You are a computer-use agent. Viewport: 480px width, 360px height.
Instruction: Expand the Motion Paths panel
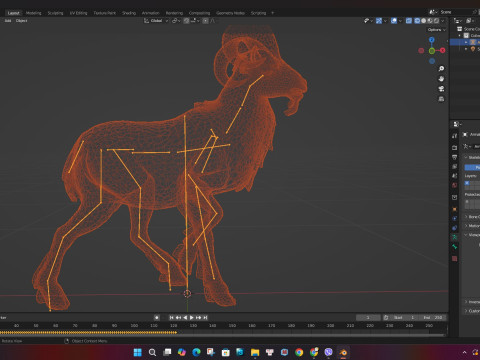point(466,226)
